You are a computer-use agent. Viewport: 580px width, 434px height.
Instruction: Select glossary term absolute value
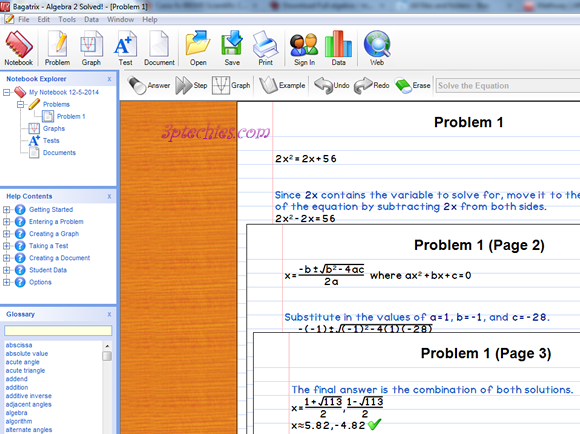pyautogui.click(x=27, y=353)
